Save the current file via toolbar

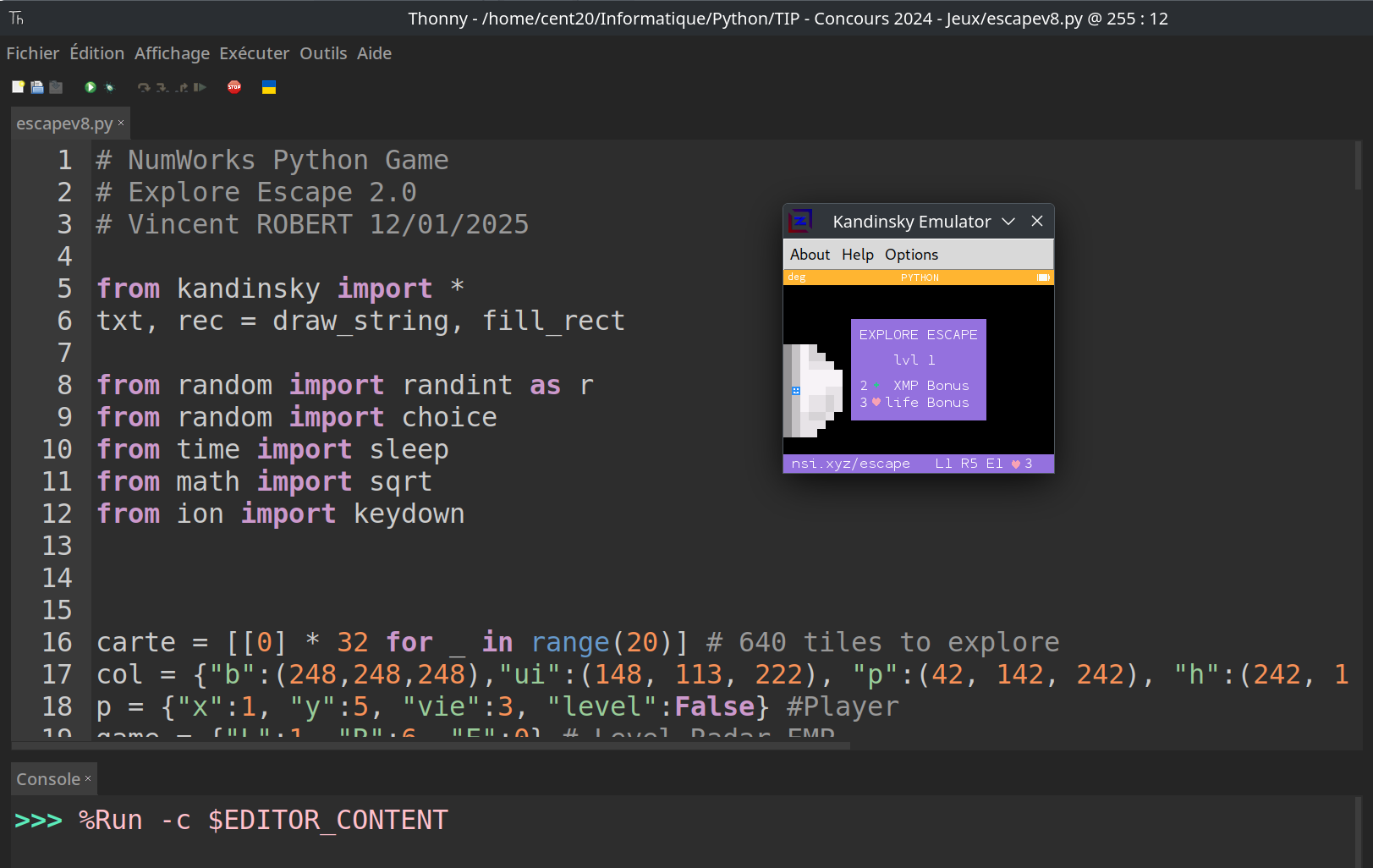coord(56,87)
